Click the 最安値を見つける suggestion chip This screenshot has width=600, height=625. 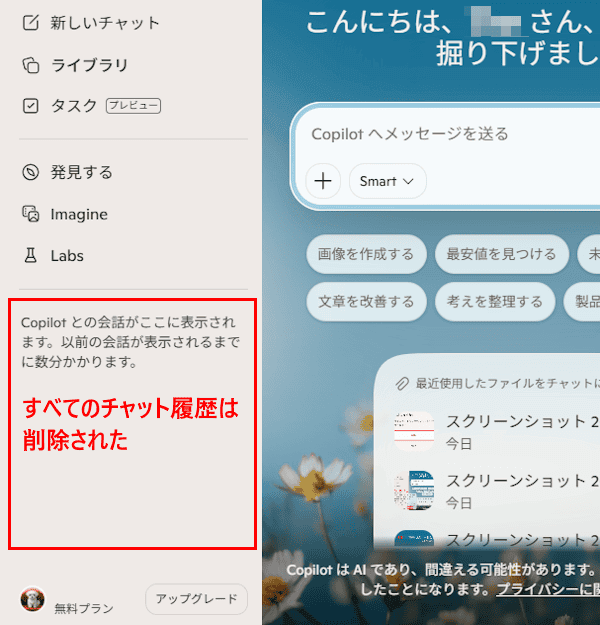[502, 254]
